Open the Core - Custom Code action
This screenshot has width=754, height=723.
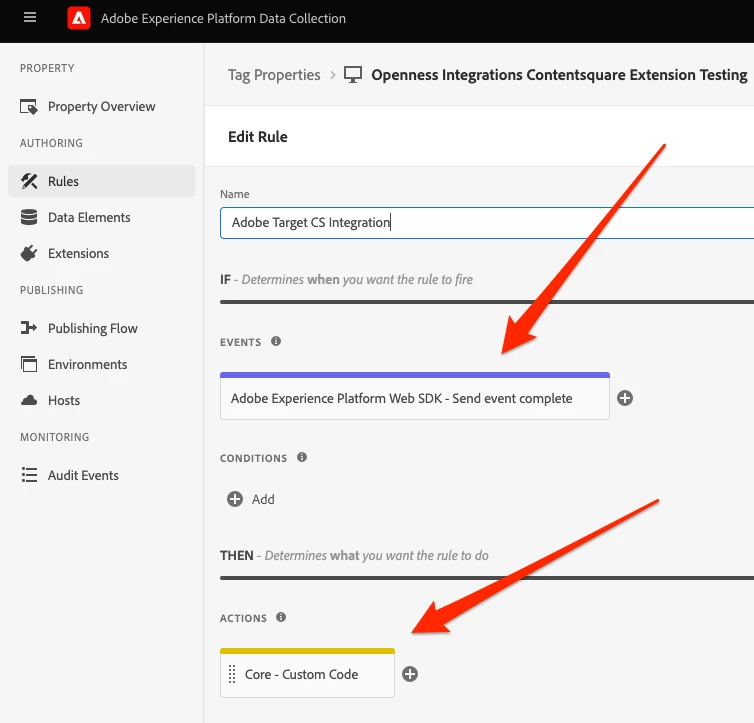pyautogui.click(x=307, y=673)
